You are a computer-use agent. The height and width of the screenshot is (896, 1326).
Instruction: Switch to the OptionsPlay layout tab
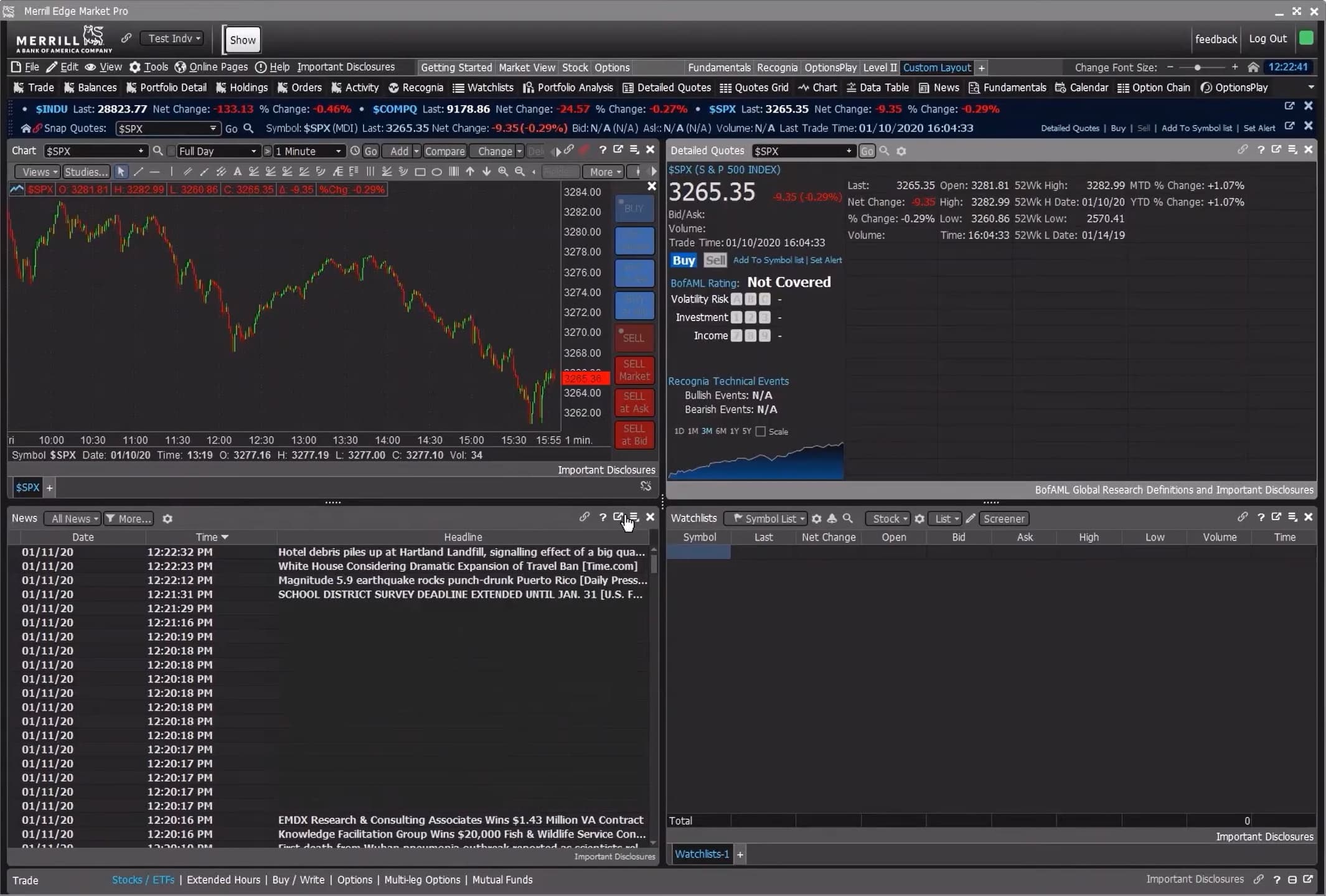click(830, 67)
